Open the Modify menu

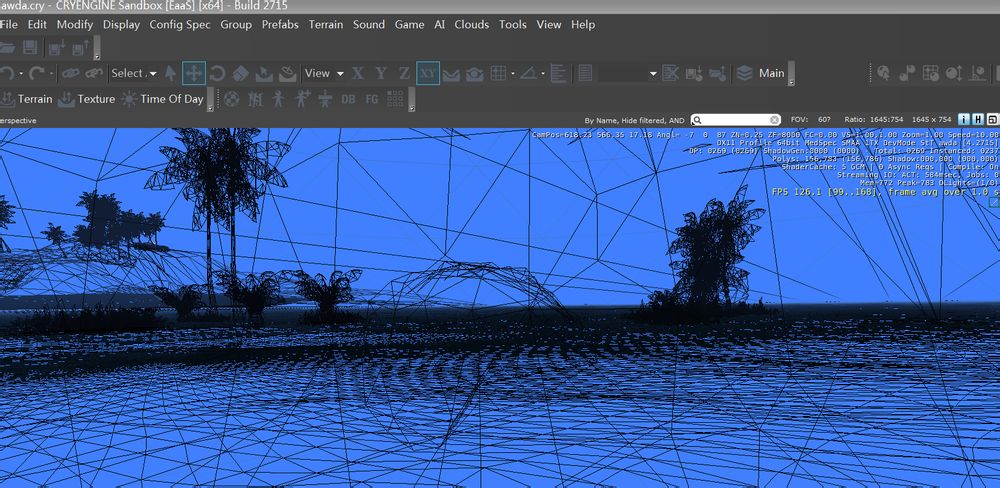click(75, 24)
